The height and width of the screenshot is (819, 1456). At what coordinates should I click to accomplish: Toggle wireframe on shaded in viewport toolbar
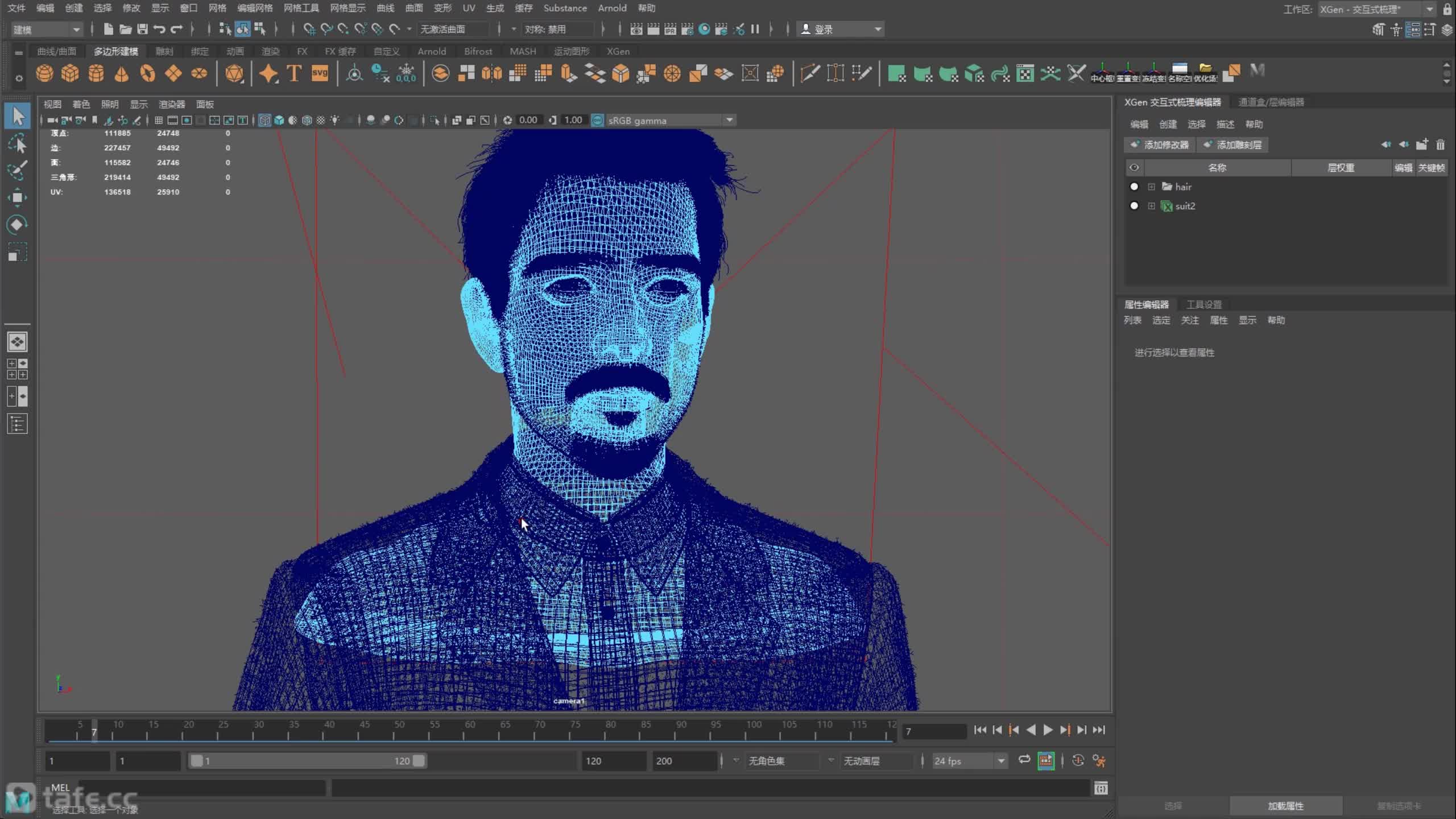(x=307, y=121)
